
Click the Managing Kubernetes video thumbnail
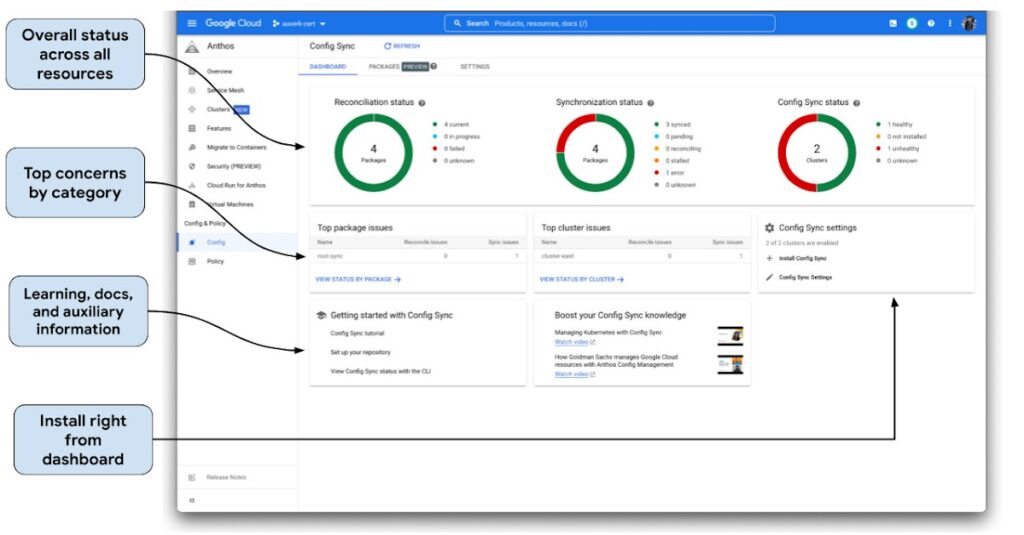(x=730, y=336)
